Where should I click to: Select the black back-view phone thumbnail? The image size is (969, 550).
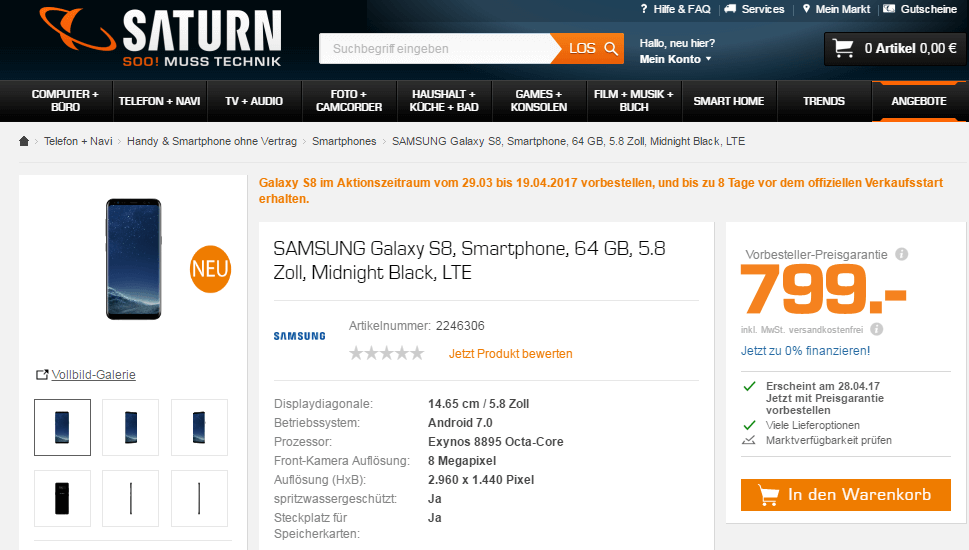pyautogui.click(x=62, y=498)
